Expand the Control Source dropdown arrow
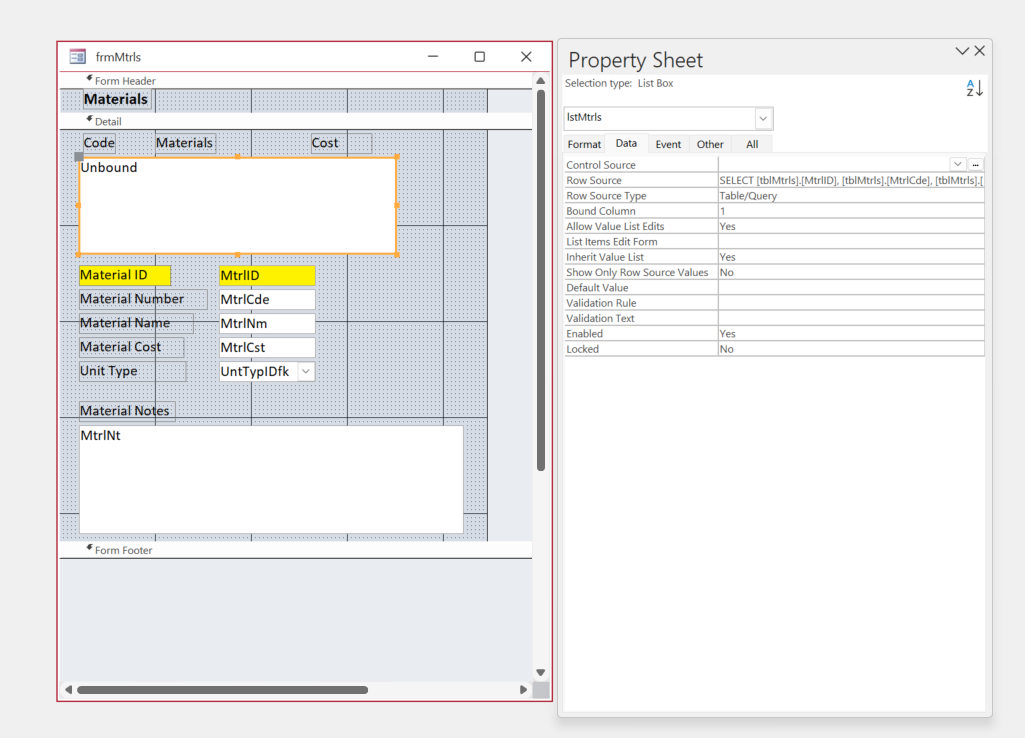Image resolution: width=1025 pixels, height=738 pixels. (958, 164)
